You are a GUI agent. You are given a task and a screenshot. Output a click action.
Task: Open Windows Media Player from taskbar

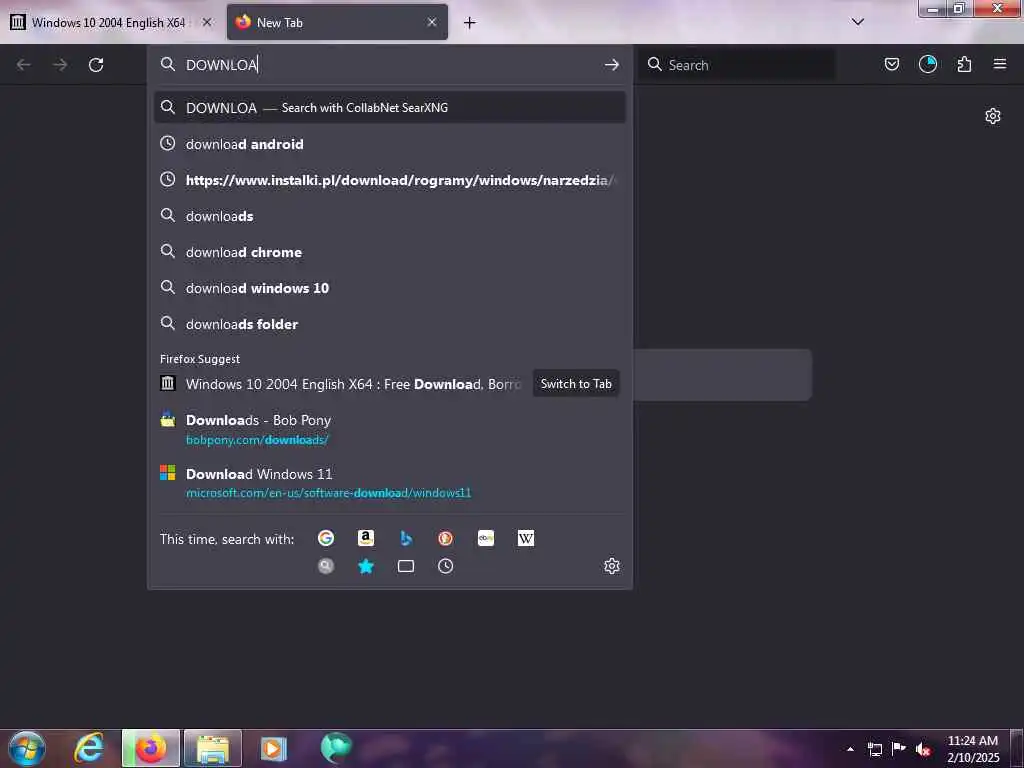274,748
